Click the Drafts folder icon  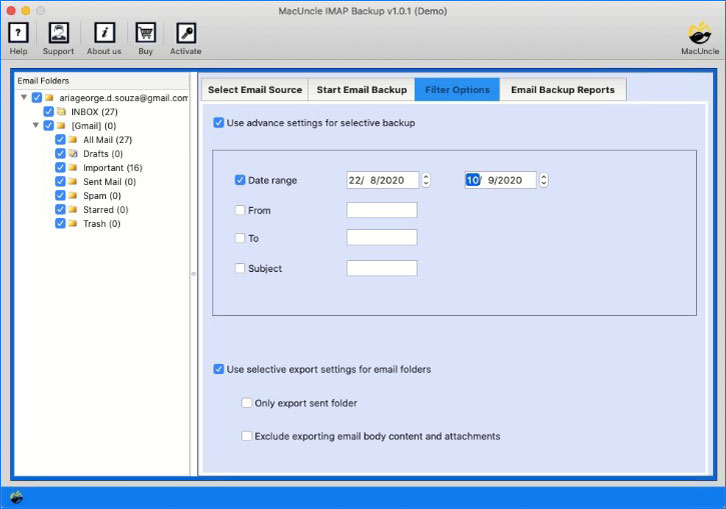[73, 154]
